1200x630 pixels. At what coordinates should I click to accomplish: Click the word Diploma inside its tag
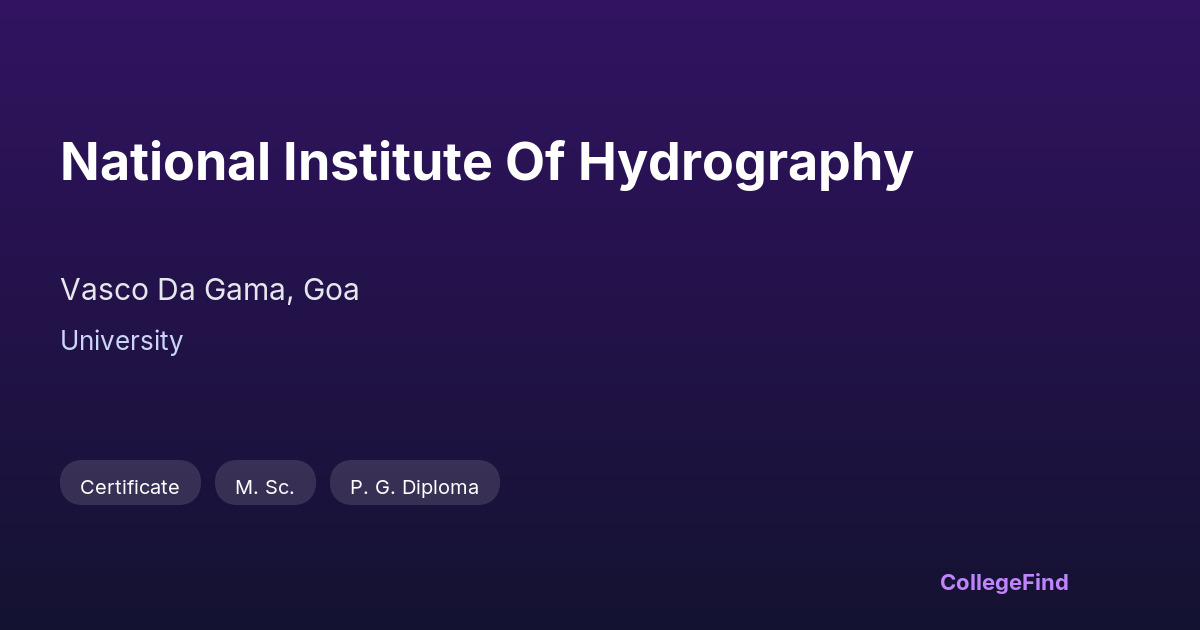[440, 487]
